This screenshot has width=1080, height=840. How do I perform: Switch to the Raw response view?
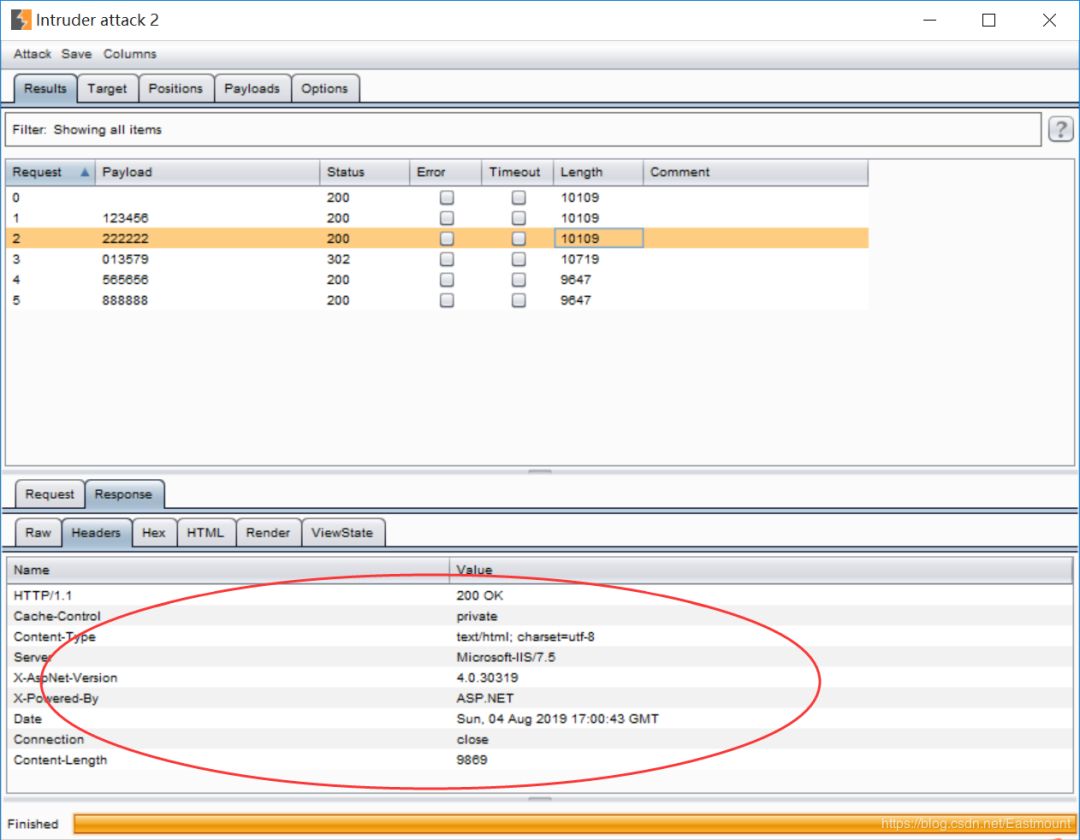[x=38, y=533]
